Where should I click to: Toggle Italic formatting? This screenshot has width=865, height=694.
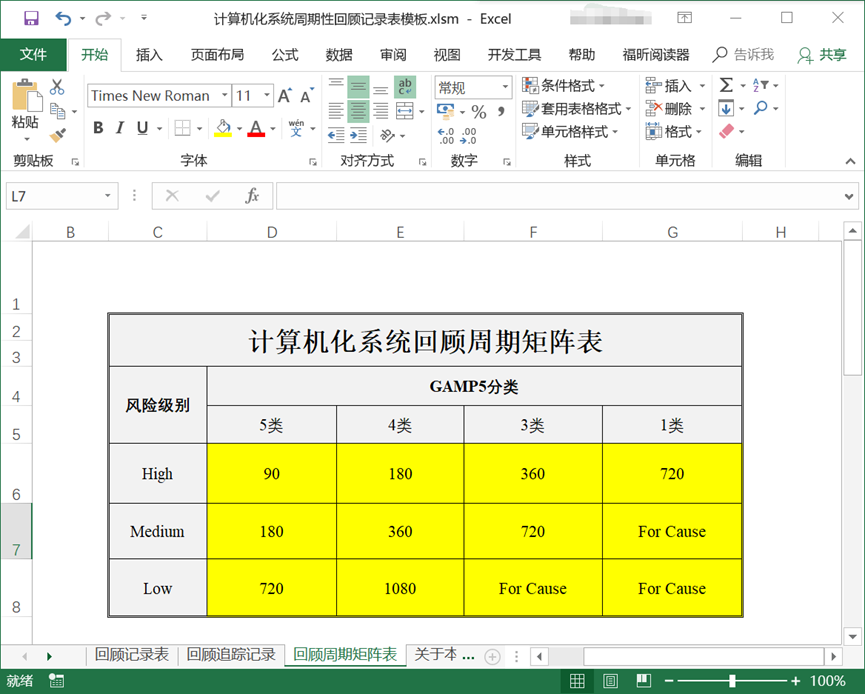click(x=121, y=128)
